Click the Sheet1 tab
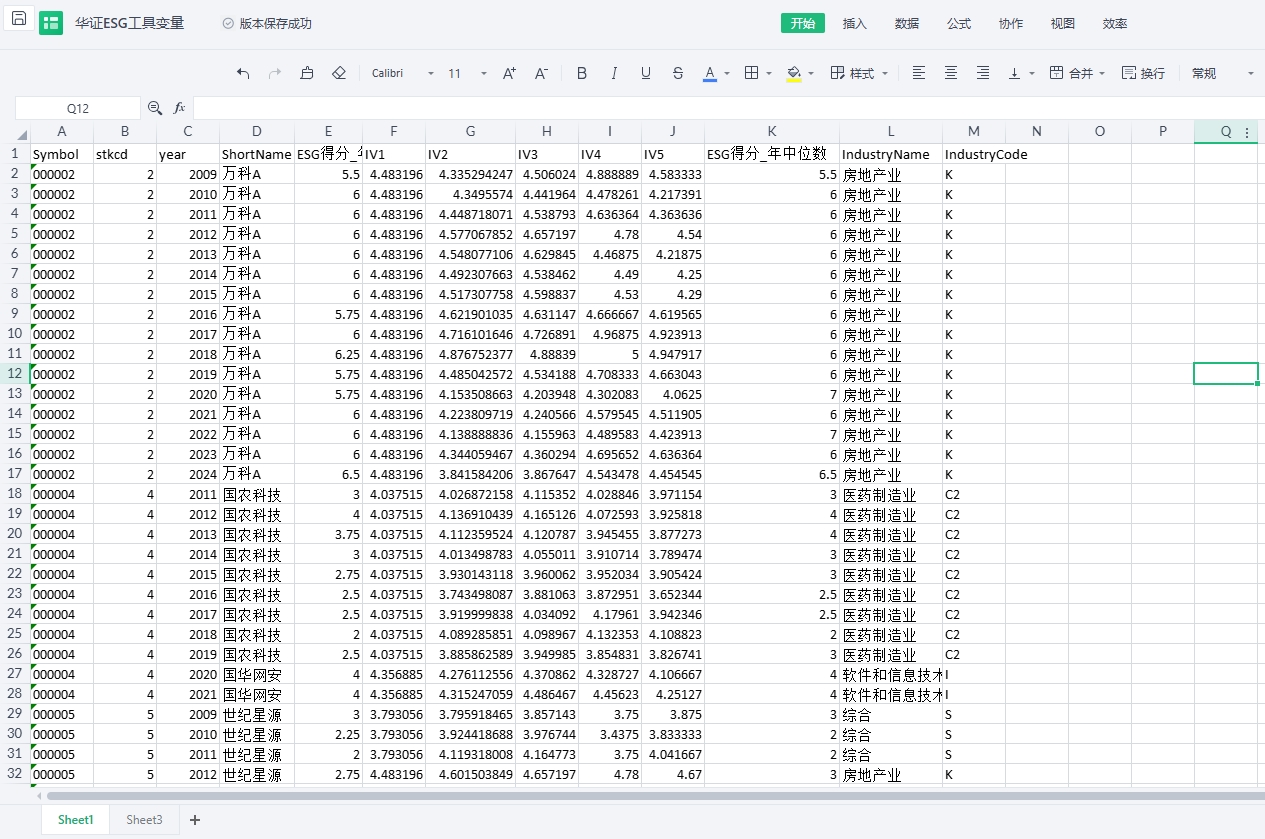 click(75, 820)
